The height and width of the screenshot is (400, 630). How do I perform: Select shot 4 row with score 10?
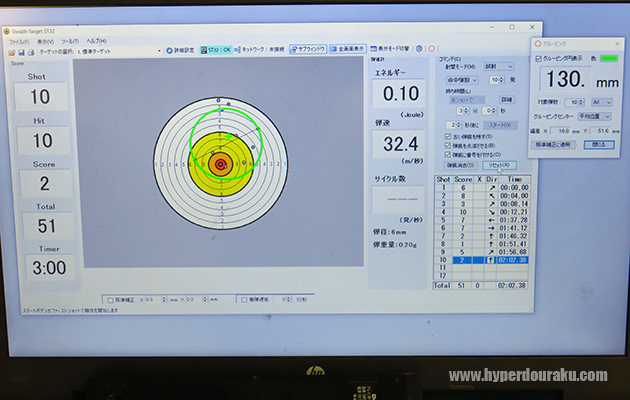tap(482, 212)
